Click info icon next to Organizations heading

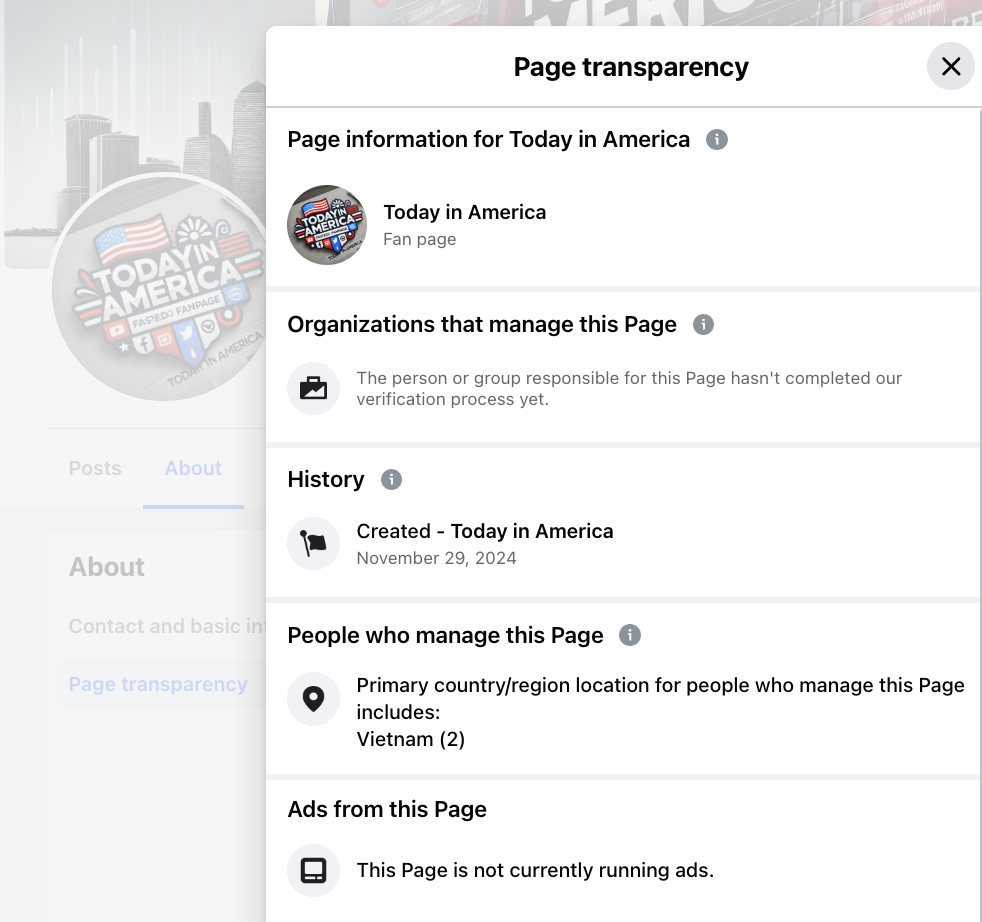[x=703, y=324]
